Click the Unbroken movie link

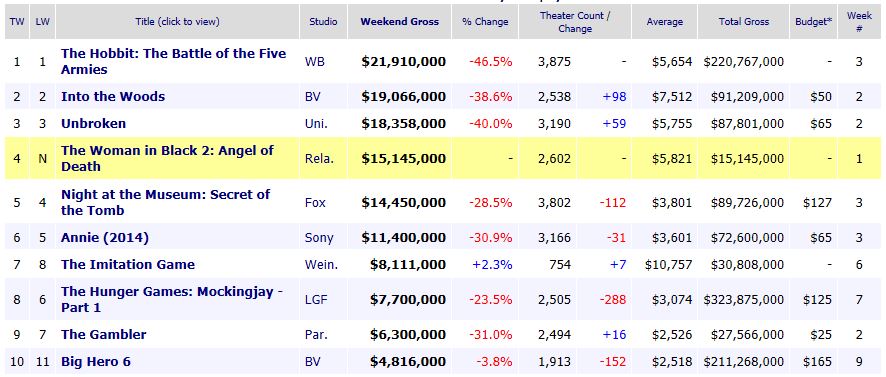(93, 123)
